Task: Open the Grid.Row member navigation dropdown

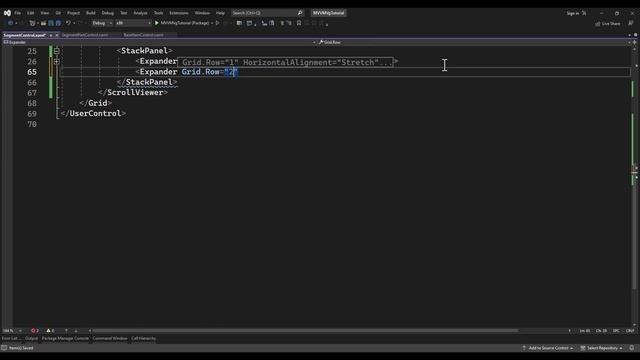Action: (629, 42)
